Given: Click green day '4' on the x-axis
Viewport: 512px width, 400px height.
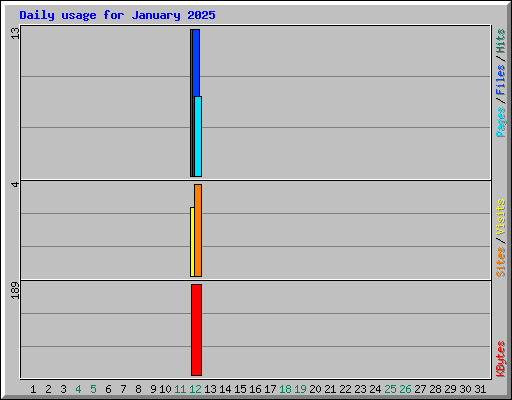Looking at the screenshot, I should (78, 389).
